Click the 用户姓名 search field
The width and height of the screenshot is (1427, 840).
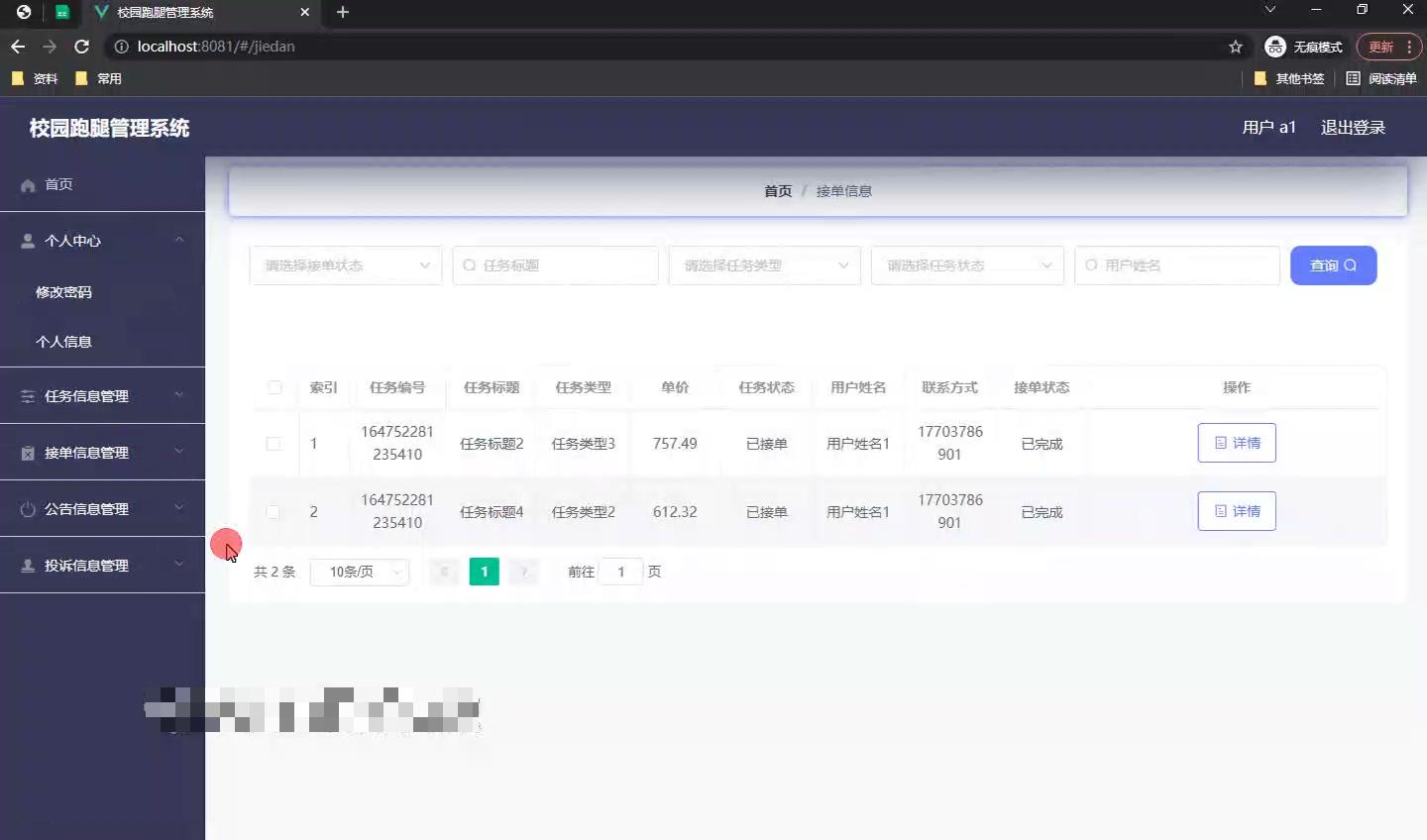pos(1177,265)
